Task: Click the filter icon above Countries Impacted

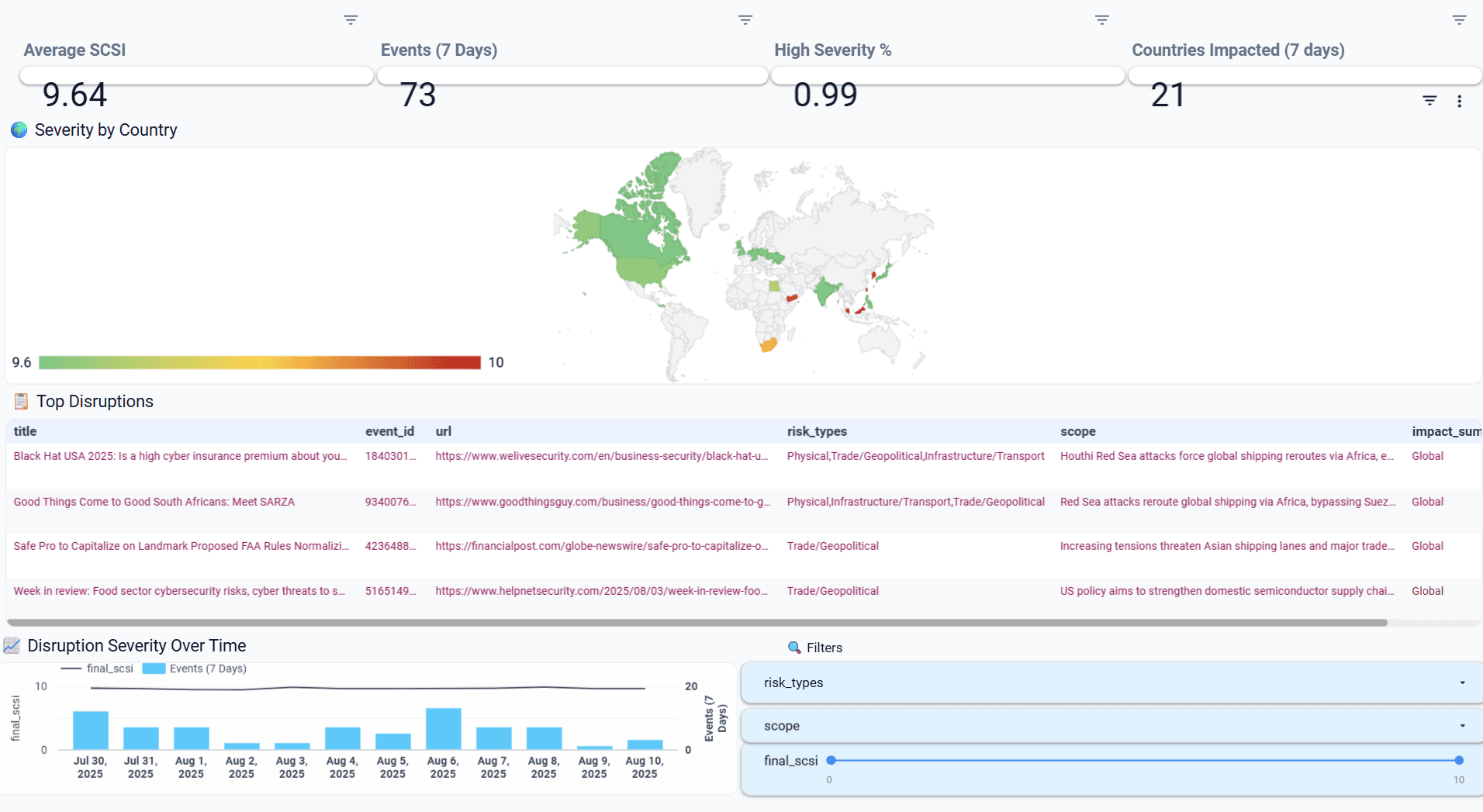Action: 1459,19
